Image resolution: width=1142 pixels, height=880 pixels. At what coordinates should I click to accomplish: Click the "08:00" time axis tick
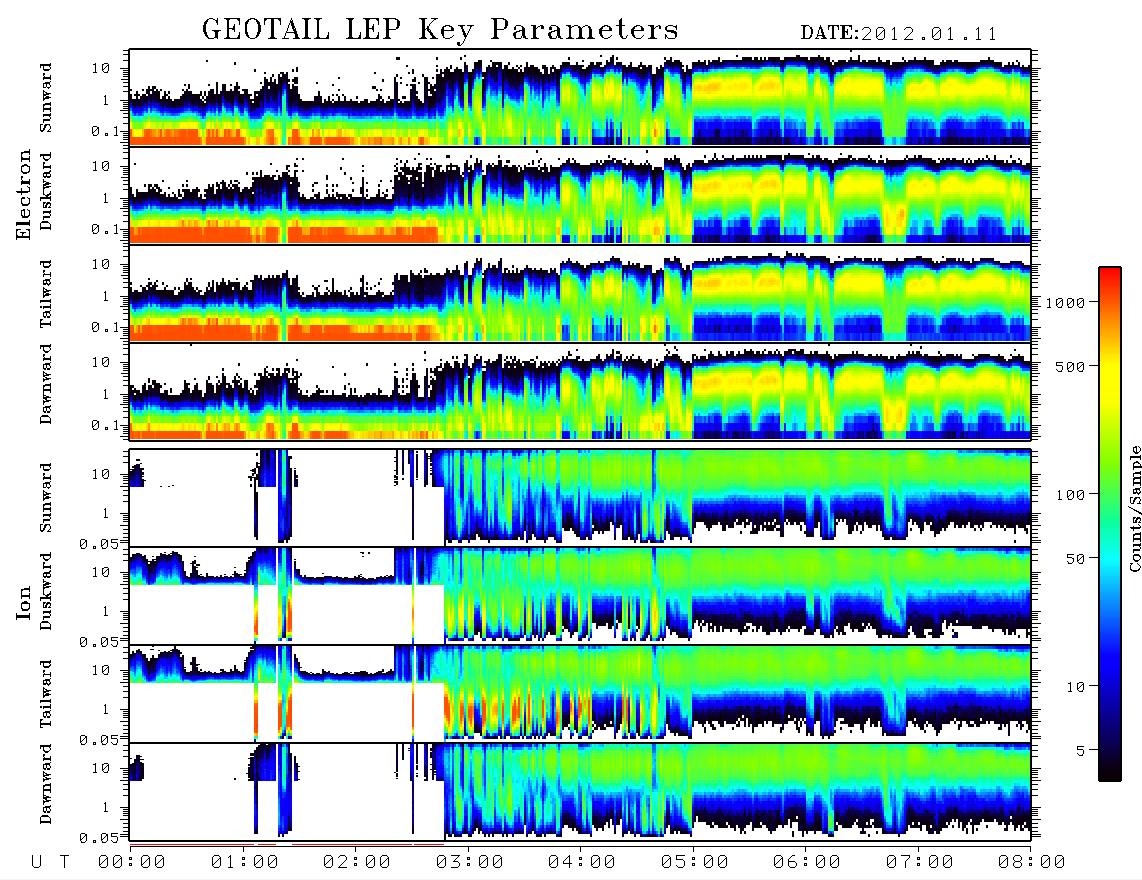[x=1031, y=862]
